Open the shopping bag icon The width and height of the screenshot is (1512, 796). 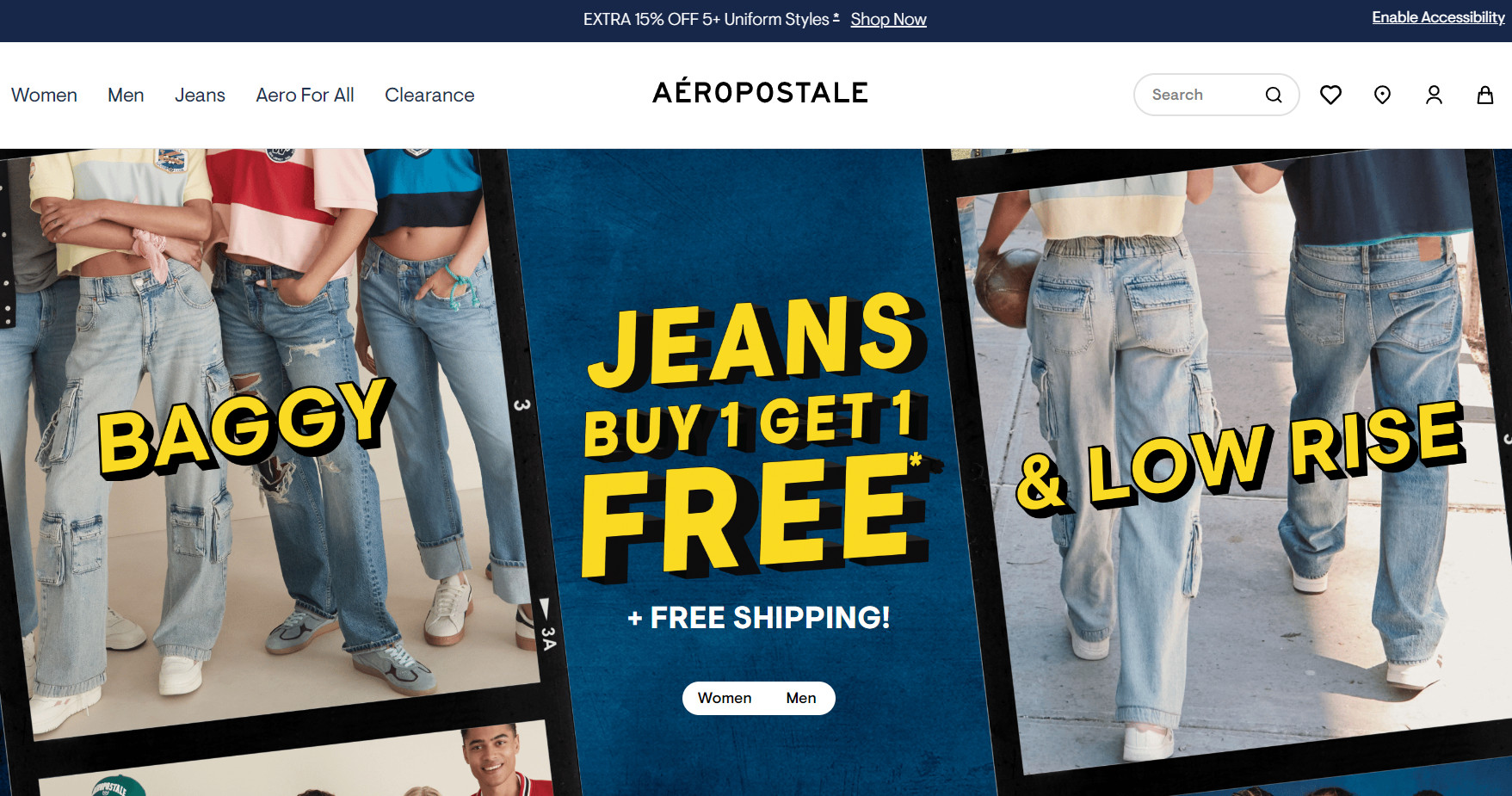point(1485,95)
